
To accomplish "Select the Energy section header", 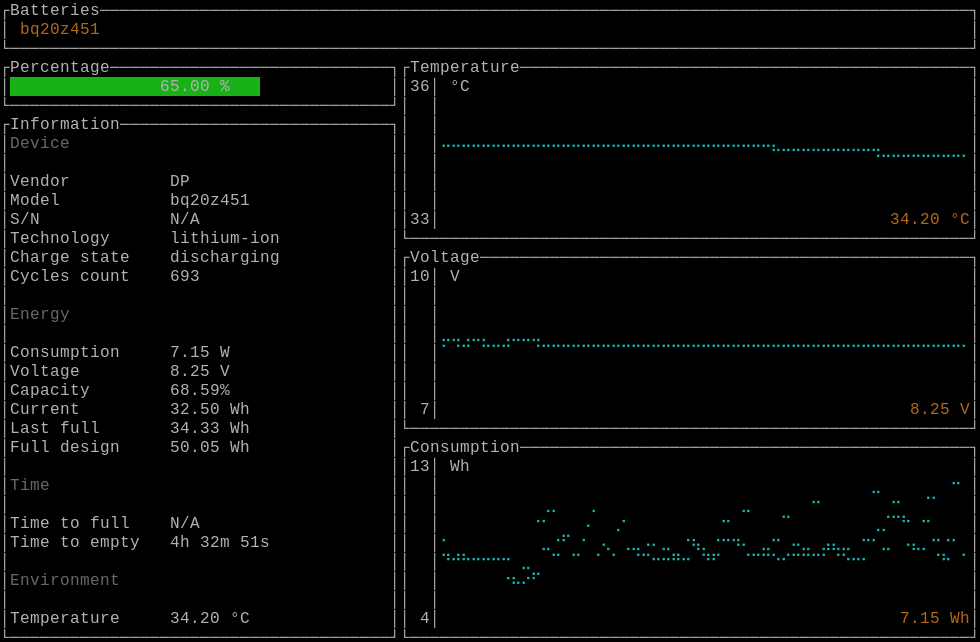I will tap(39, 314).
